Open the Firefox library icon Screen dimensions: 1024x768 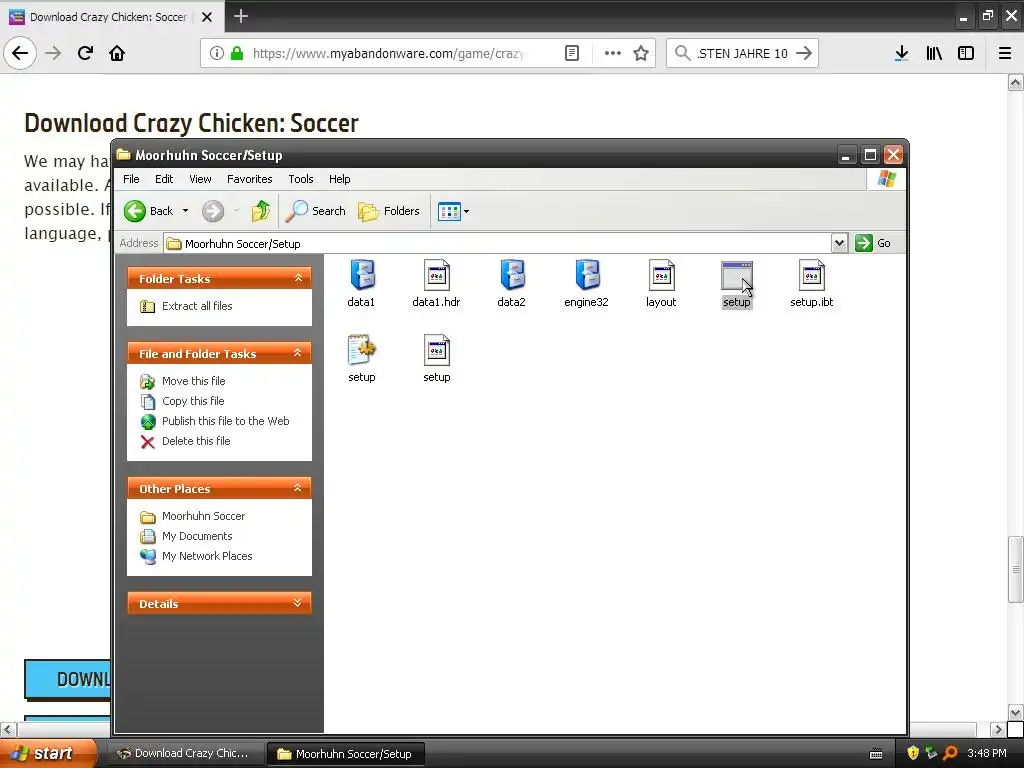pyautogui.click(x=934, y=53)
